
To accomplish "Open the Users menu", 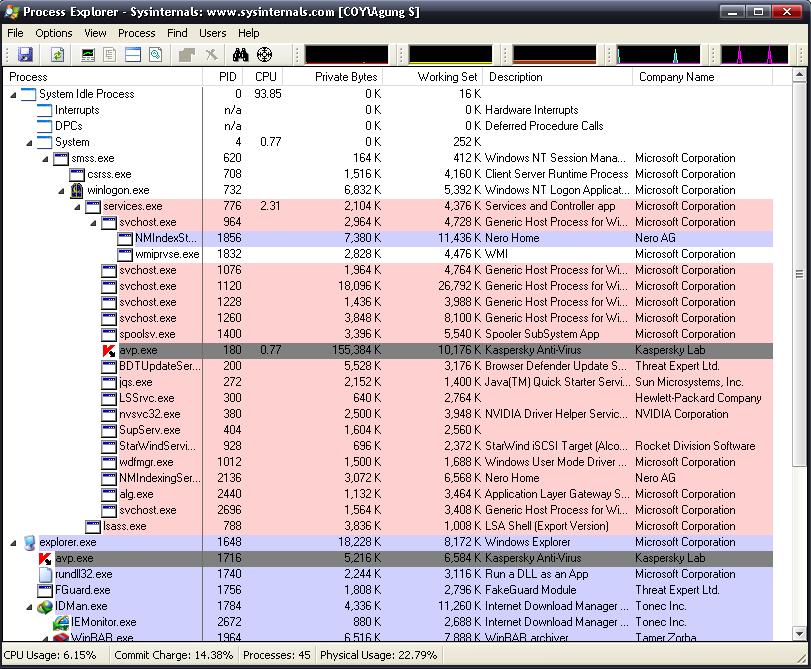I will (x=213, y=33).
